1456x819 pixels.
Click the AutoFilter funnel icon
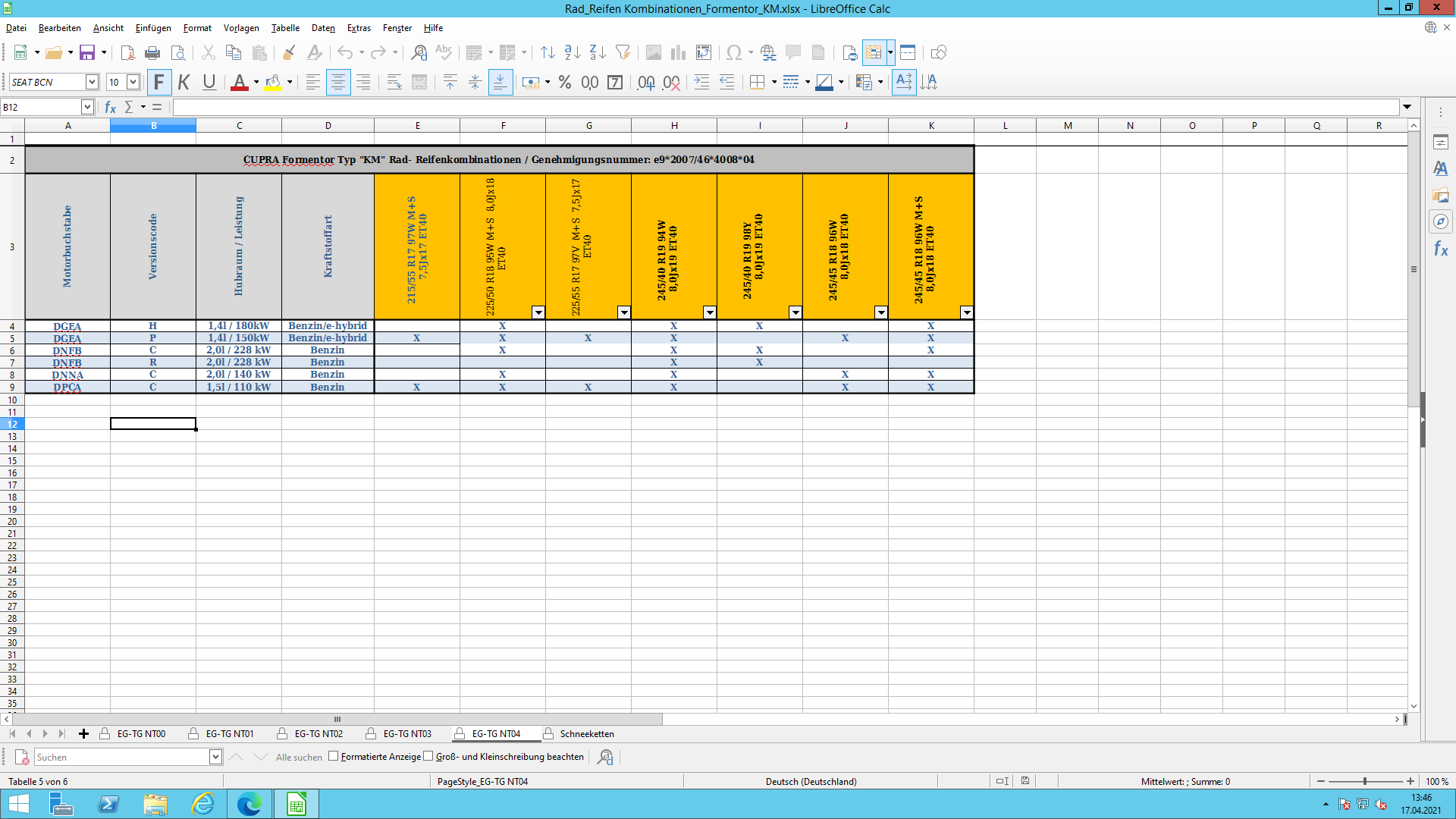click(623, 52)
